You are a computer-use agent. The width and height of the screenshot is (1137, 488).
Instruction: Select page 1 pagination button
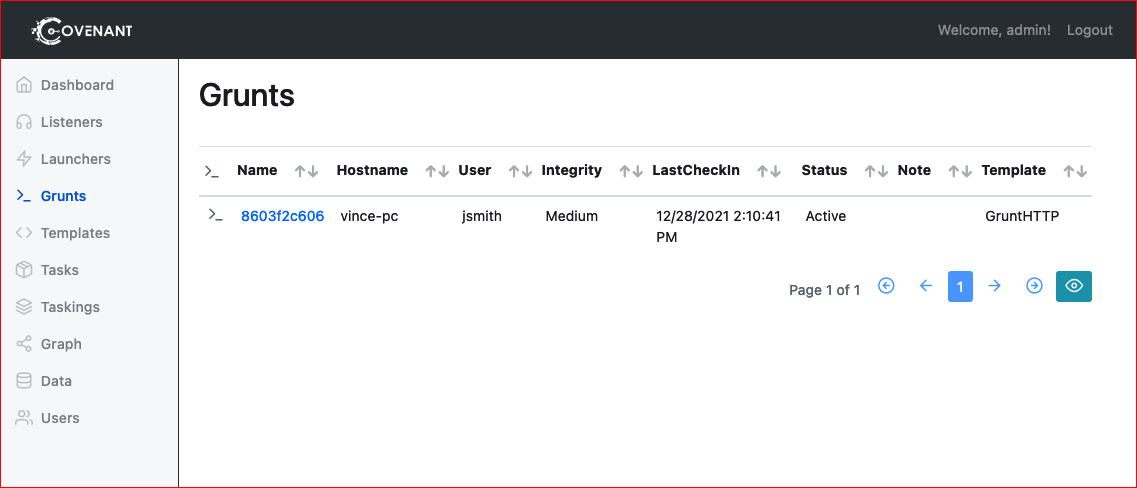point(960,286)
